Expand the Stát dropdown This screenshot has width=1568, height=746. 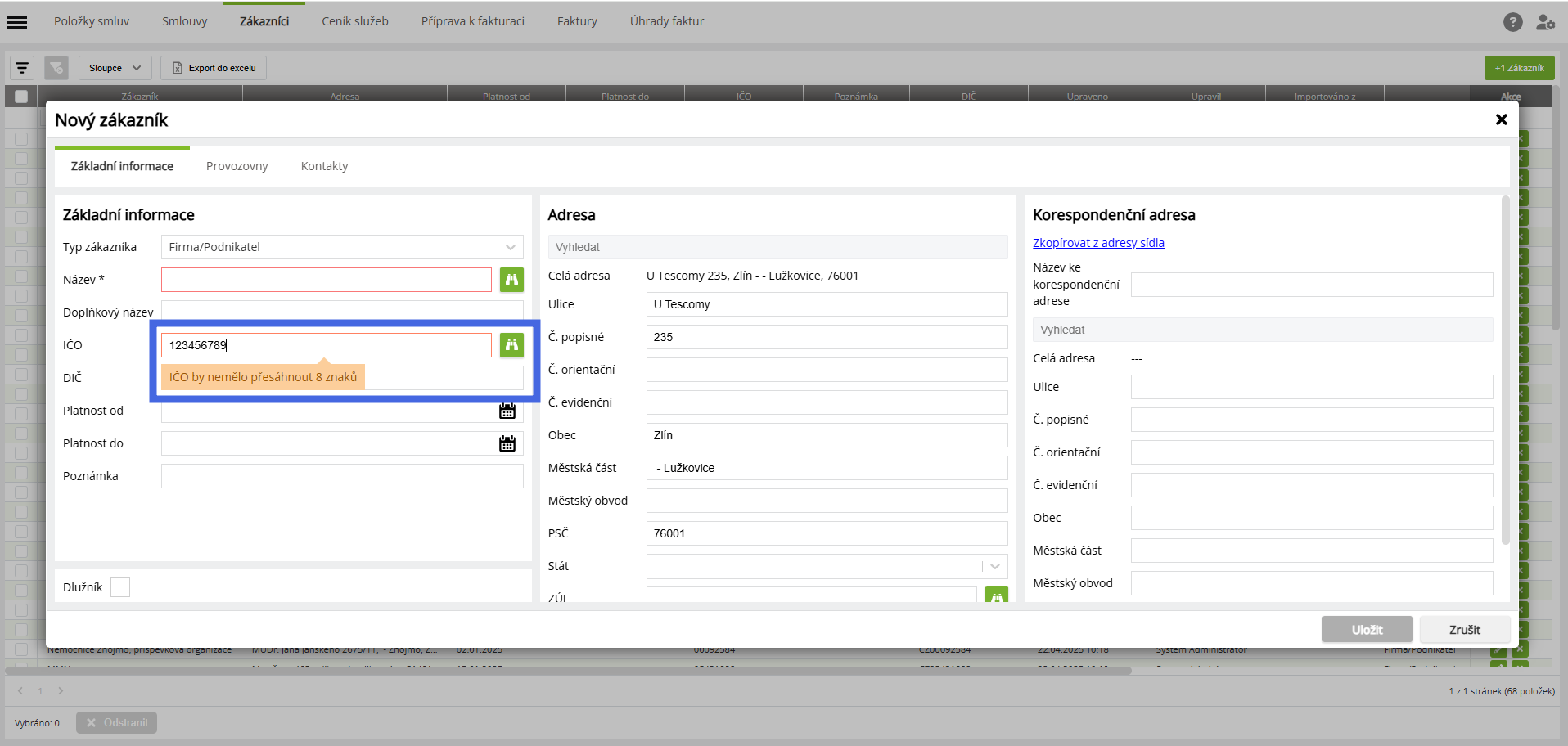(x=827, y=566)
